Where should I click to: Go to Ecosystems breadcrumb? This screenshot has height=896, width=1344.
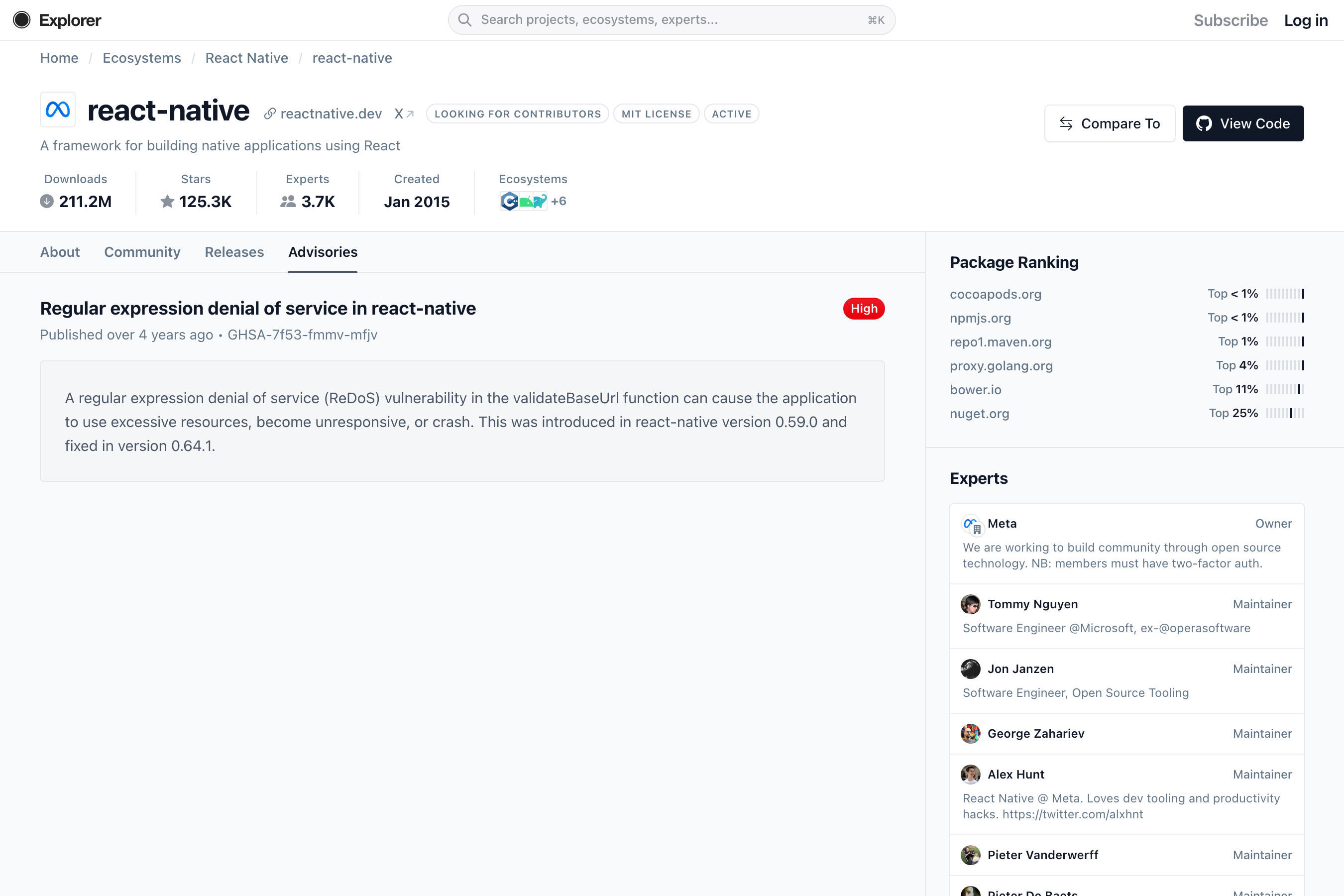pos(142,58)
